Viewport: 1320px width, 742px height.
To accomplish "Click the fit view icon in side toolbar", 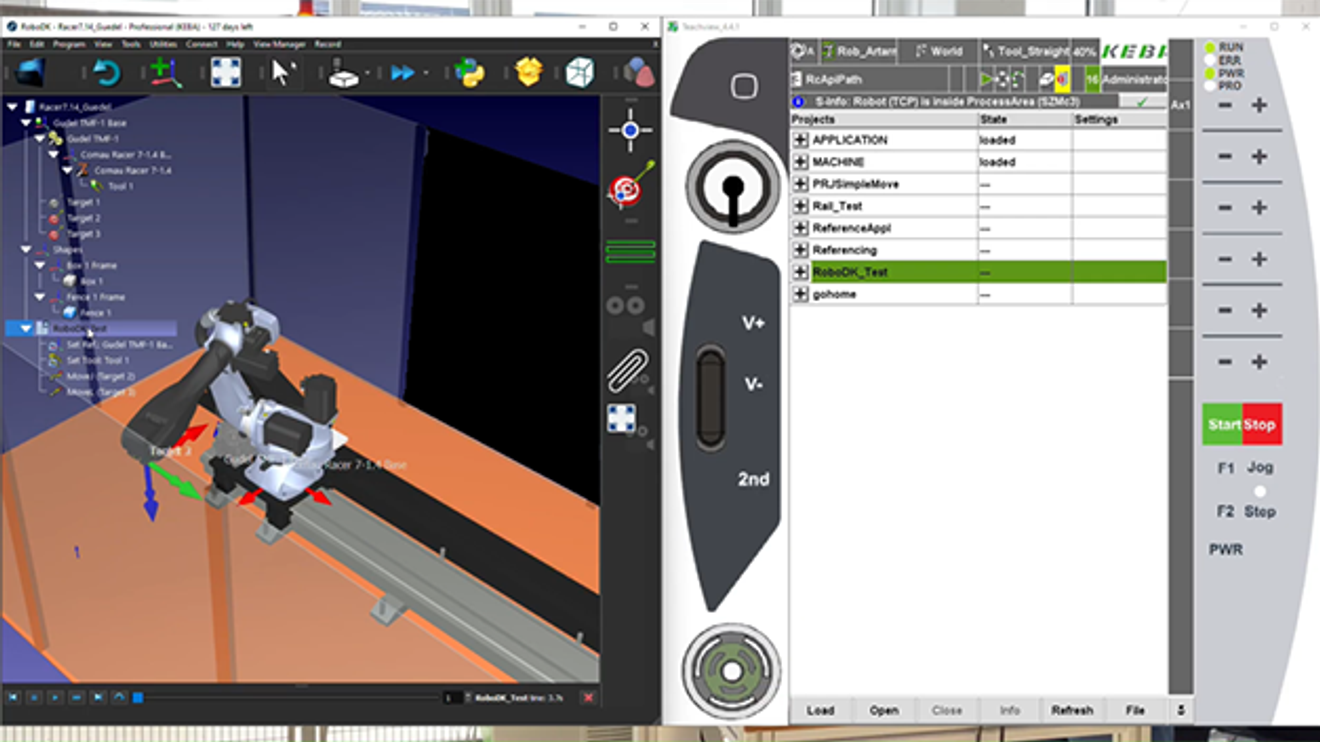I will pos(622,418).
